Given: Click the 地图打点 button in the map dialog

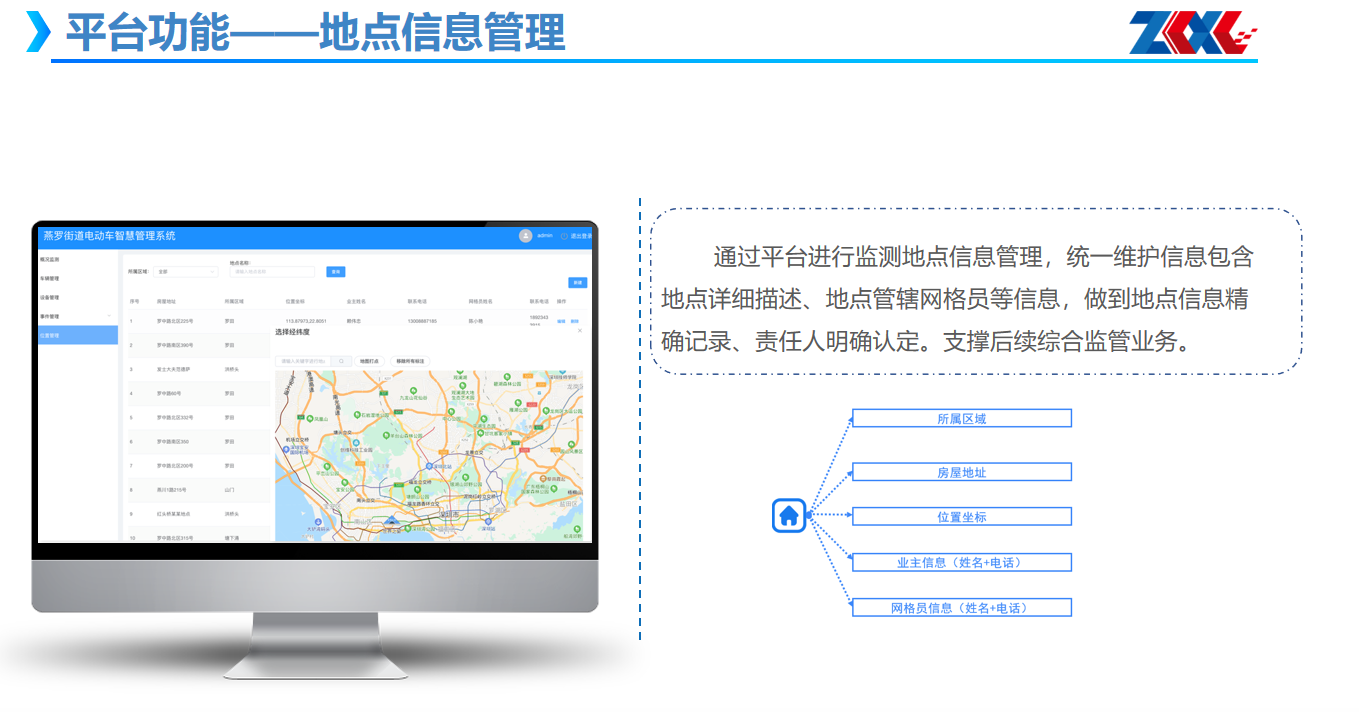Looking at the screenshot, I should click(370, 360).
